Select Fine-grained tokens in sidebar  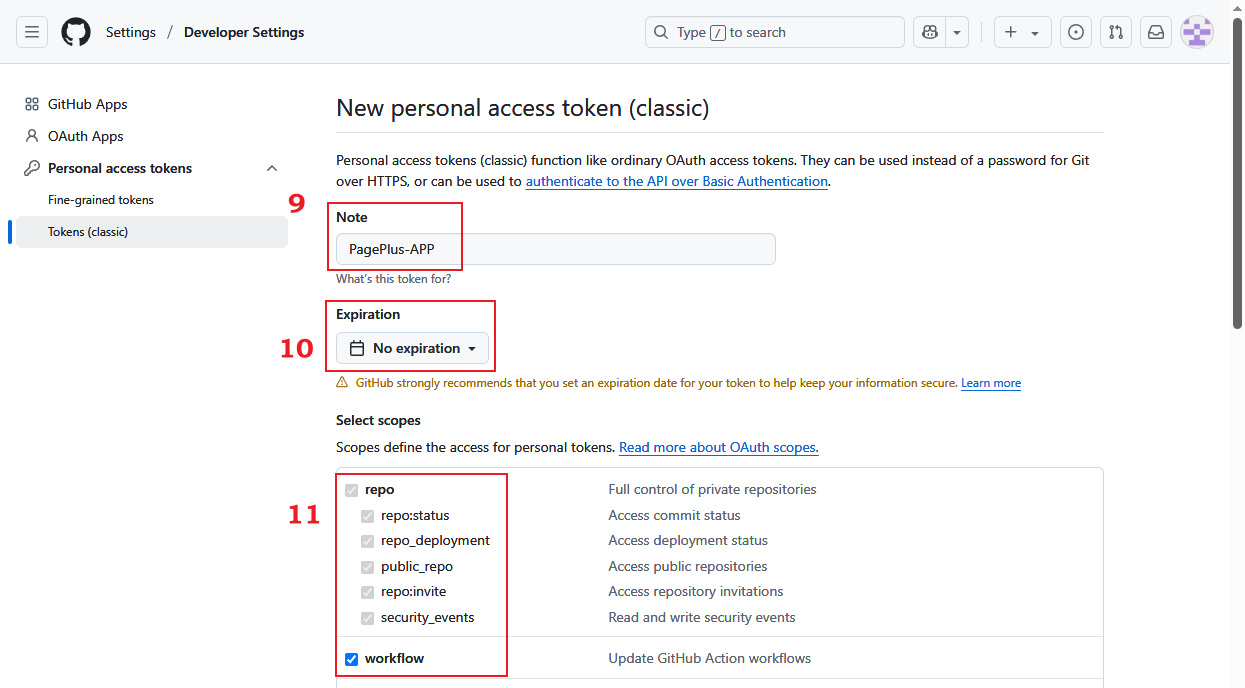click(x=101, y=200)
